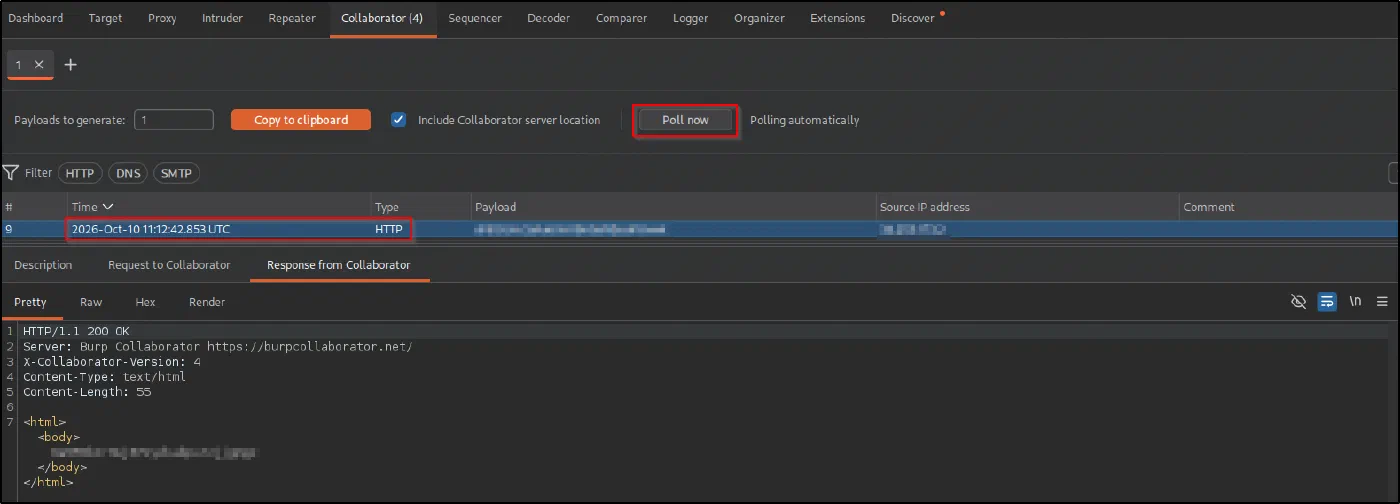Open the message editor hamburger menu
Viewport: 1400px width, 504px height.
tap(1383, 301)
